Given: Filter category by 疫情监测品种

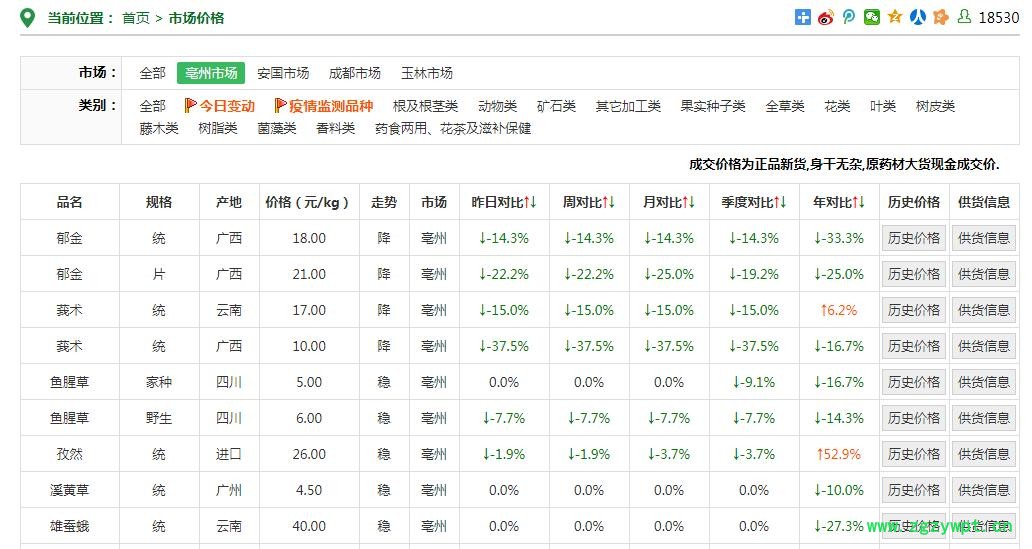Looking at the screenshot, I should point(323,106).
